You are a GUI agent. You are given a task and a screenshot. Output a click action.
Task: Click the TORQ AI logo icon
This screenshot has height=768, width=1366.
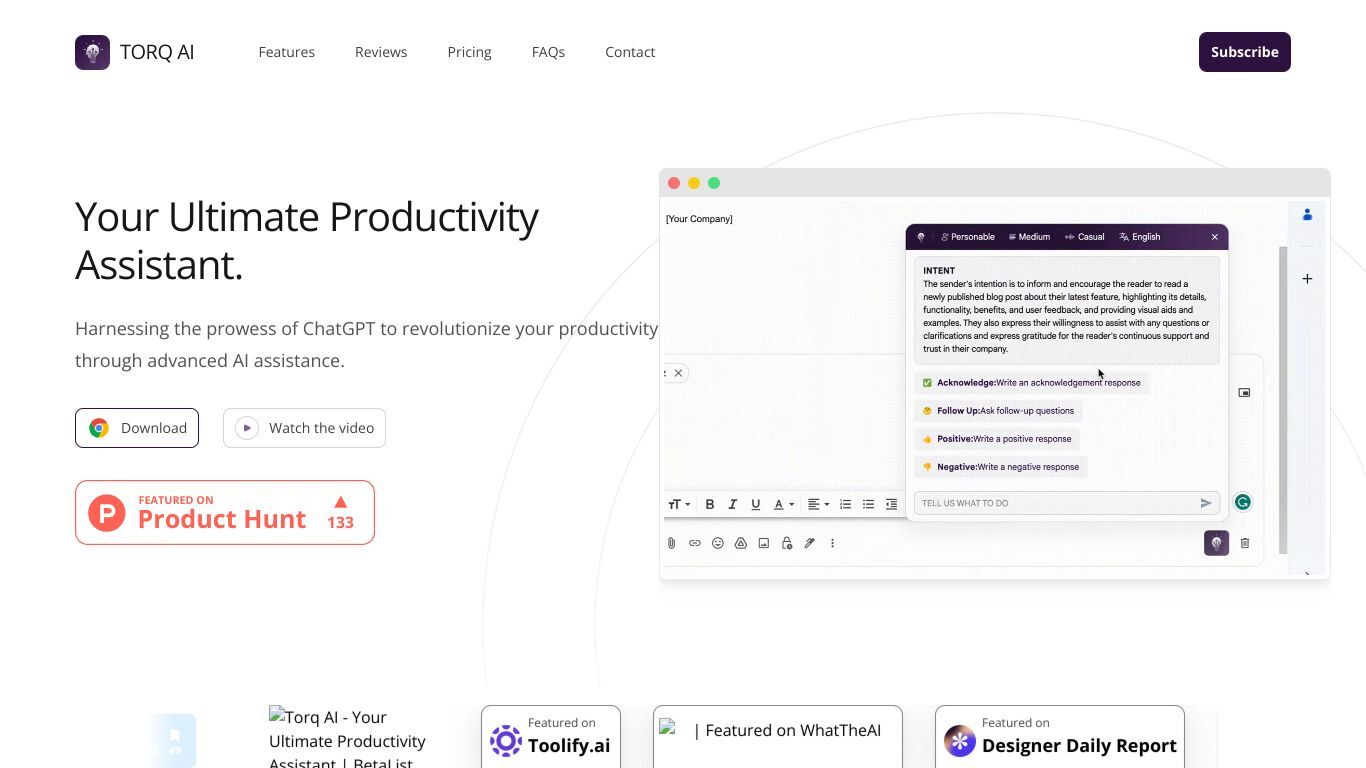[92, 52]
